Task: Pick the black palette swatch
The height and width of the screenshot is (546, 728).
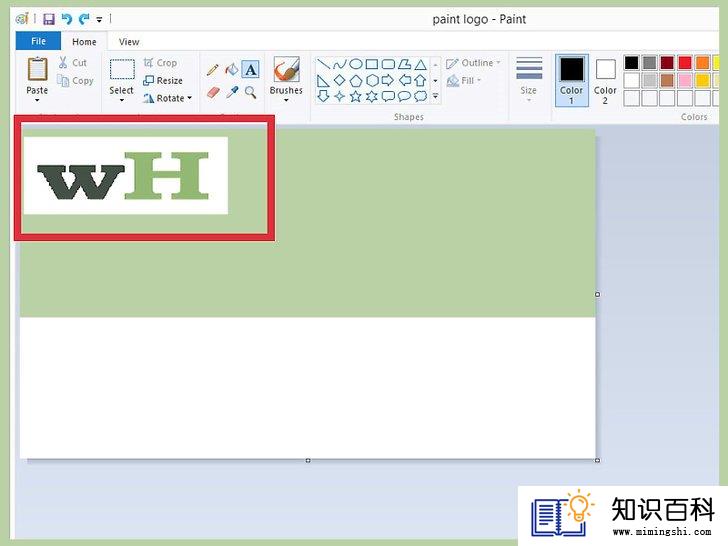Action: tap(631, 62)
